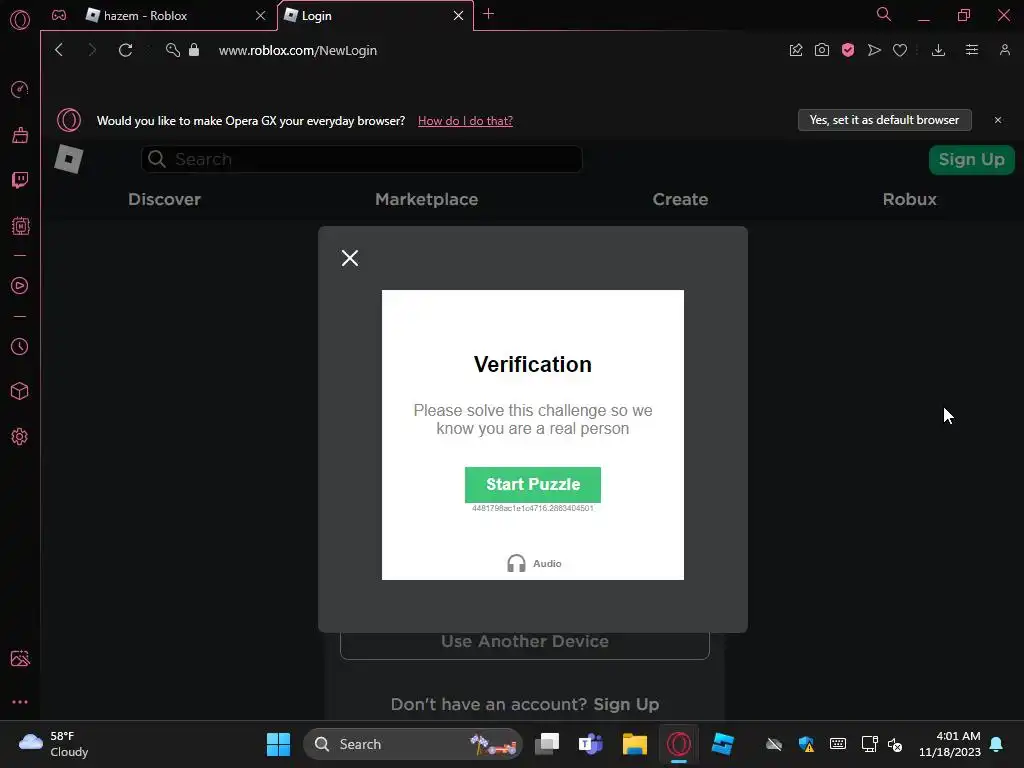Open the image gallery icon in sidebar

pos(20,658)
